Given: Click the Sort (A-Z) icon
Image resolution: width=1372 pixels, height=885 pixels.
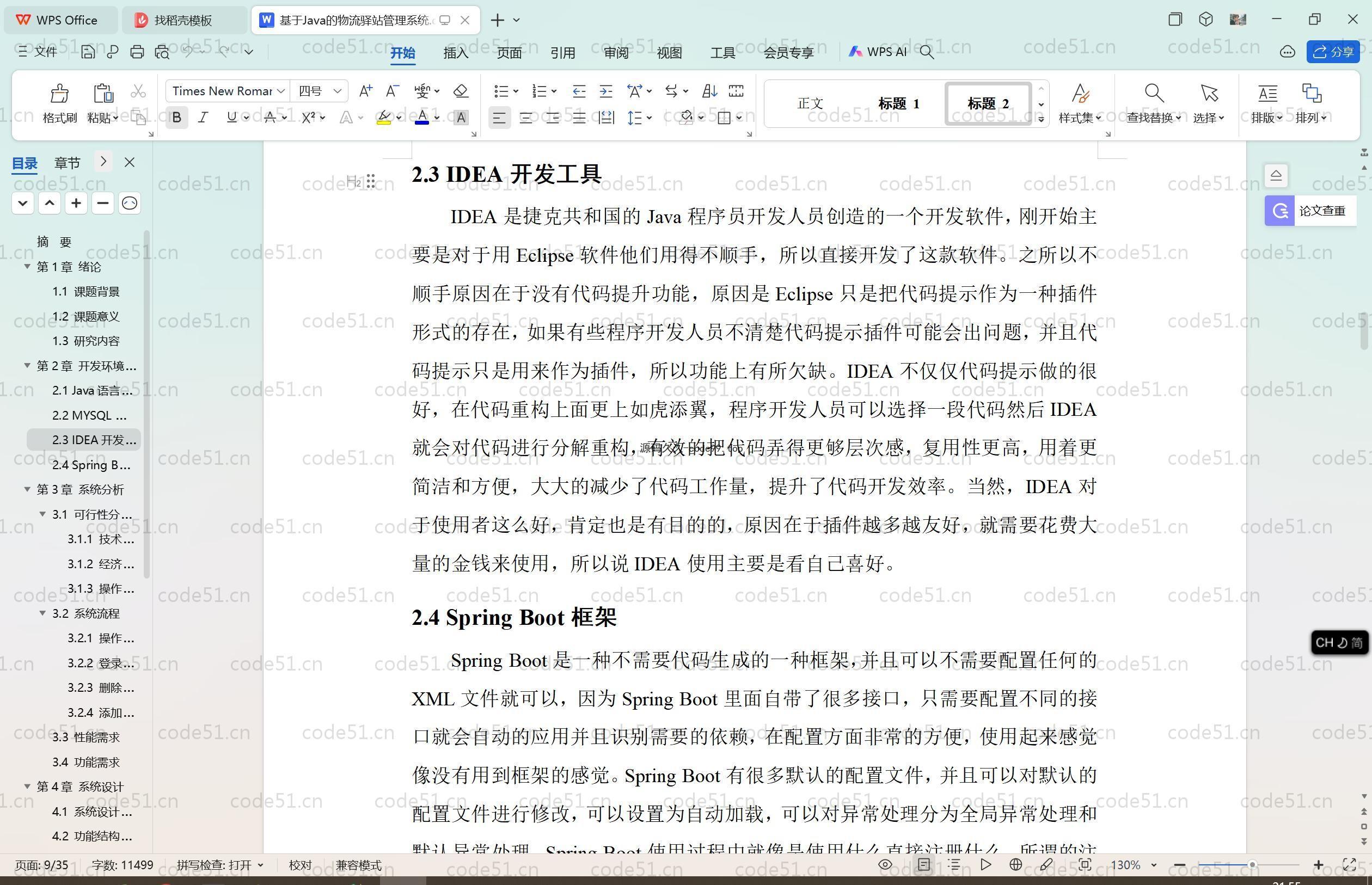Looking at the screenshot, I should pyautogui.click(x=710, y=91).
